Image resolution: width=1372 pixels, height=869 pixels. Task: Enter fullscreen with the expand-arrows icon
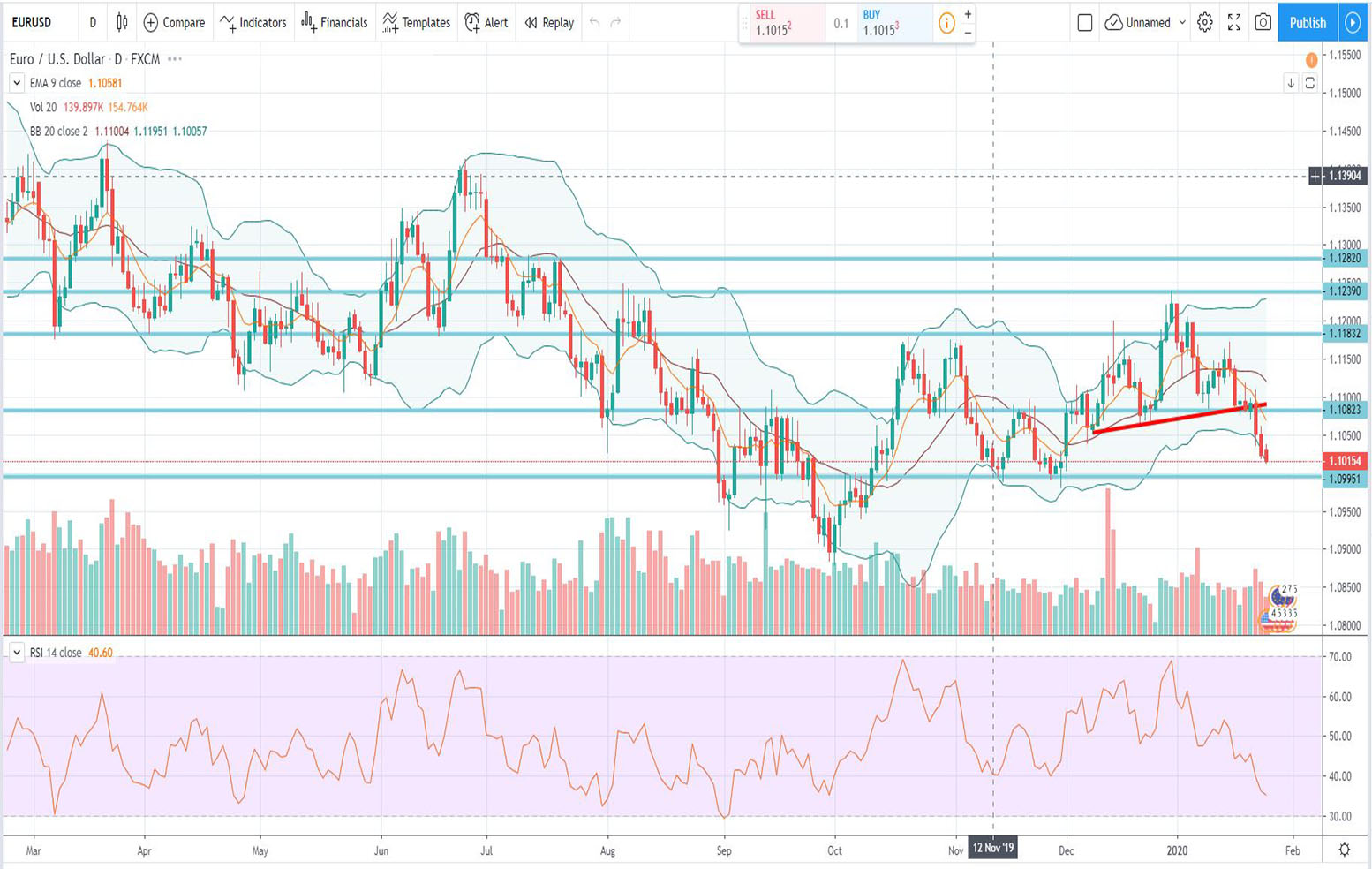1233,23
